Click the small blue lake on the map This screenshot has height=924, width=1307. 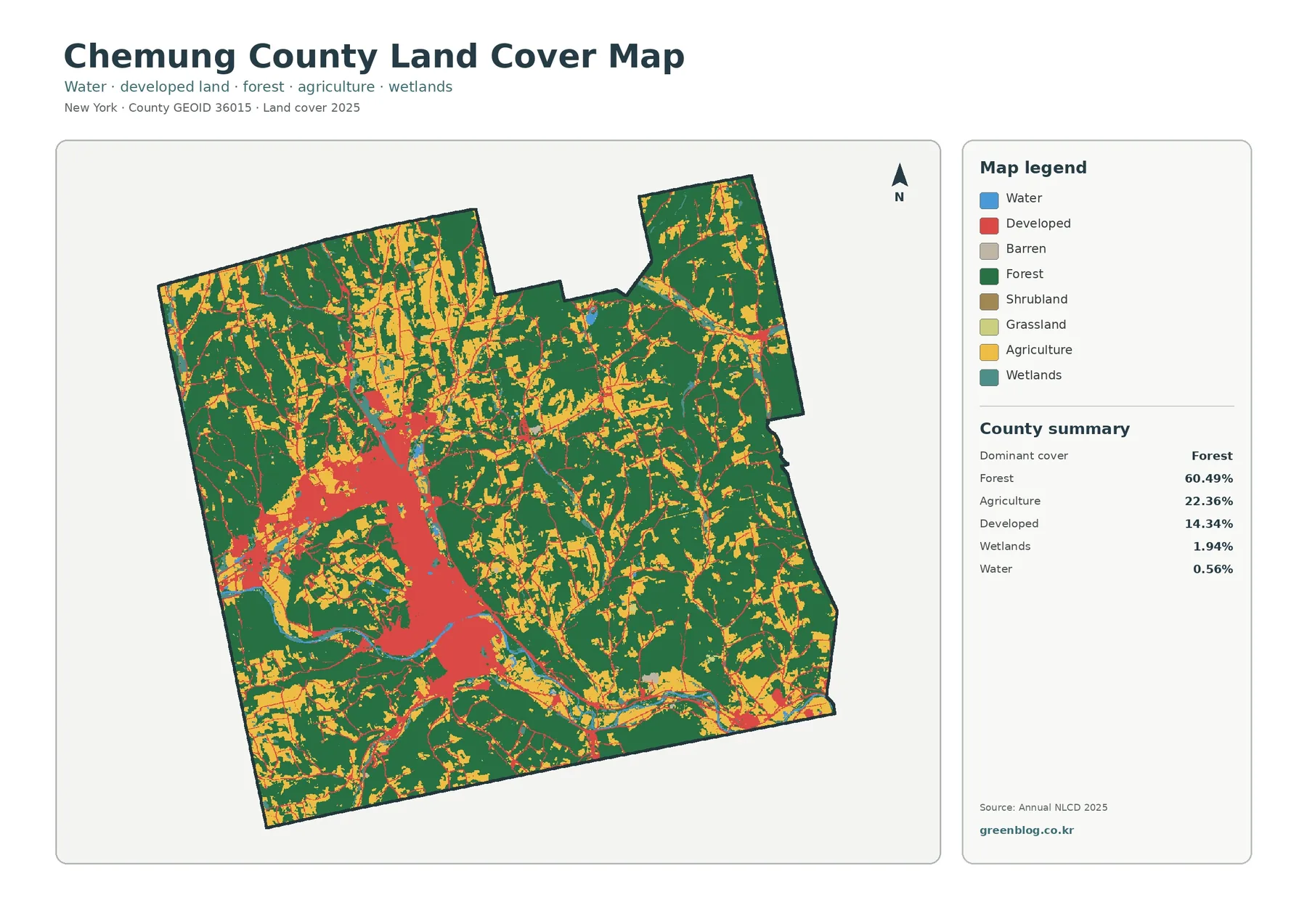[591, 316]
